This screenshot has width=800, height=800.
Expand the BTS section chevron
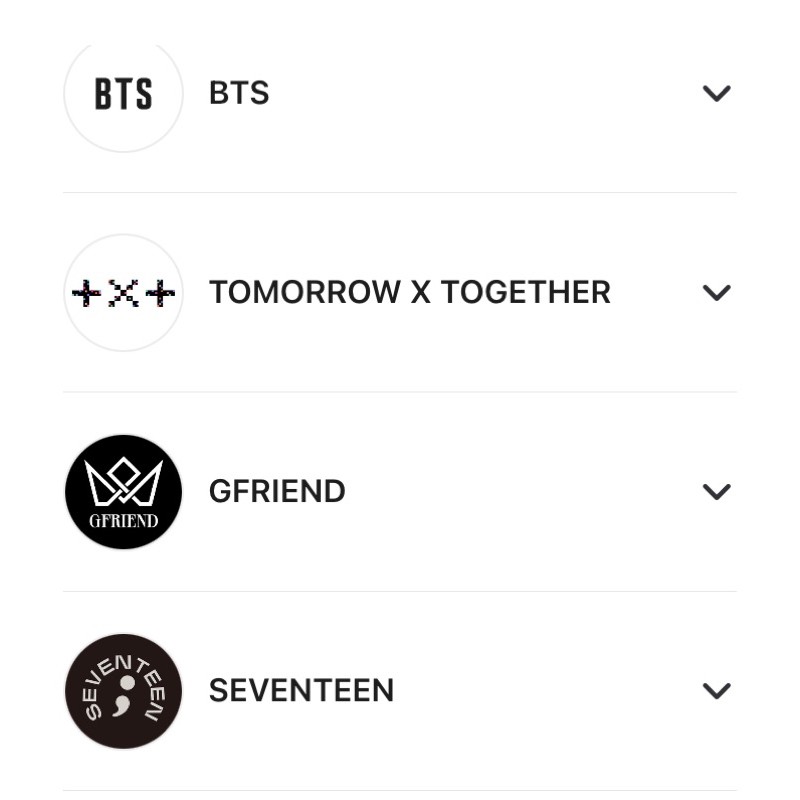tap(716, 93)
